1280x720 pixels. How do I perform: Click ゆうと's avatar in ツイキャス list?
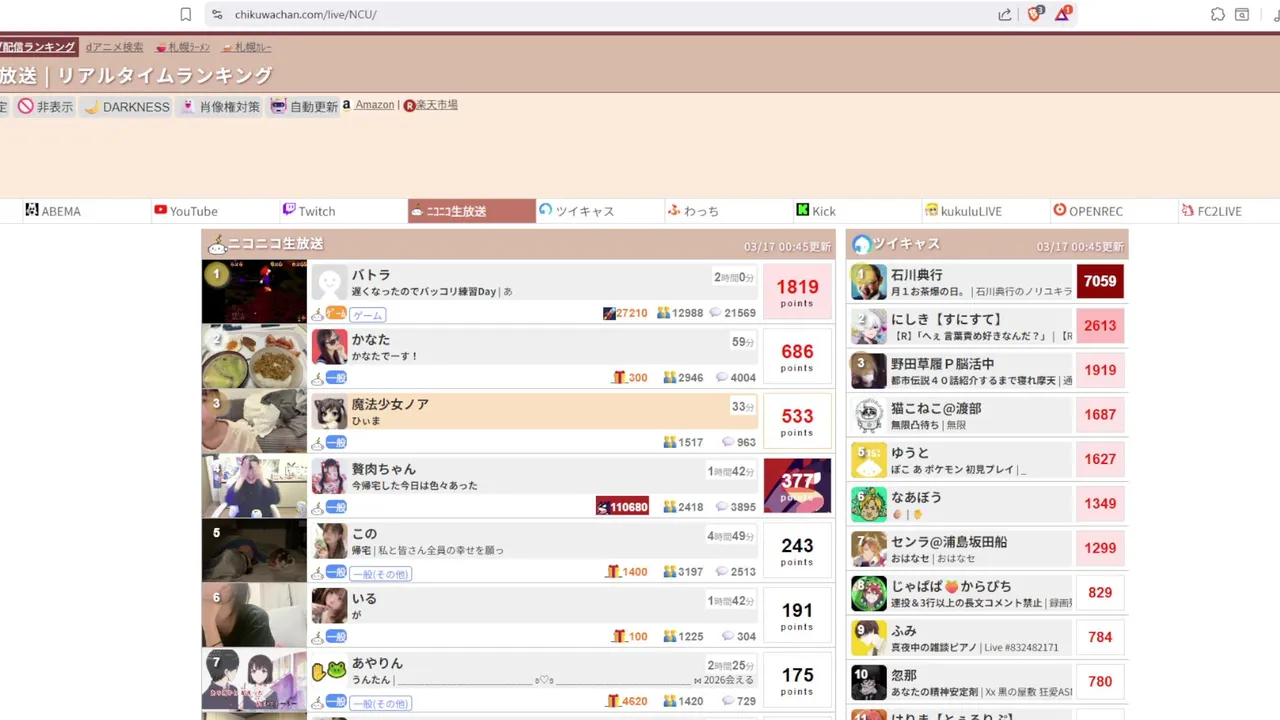[869, 459]
